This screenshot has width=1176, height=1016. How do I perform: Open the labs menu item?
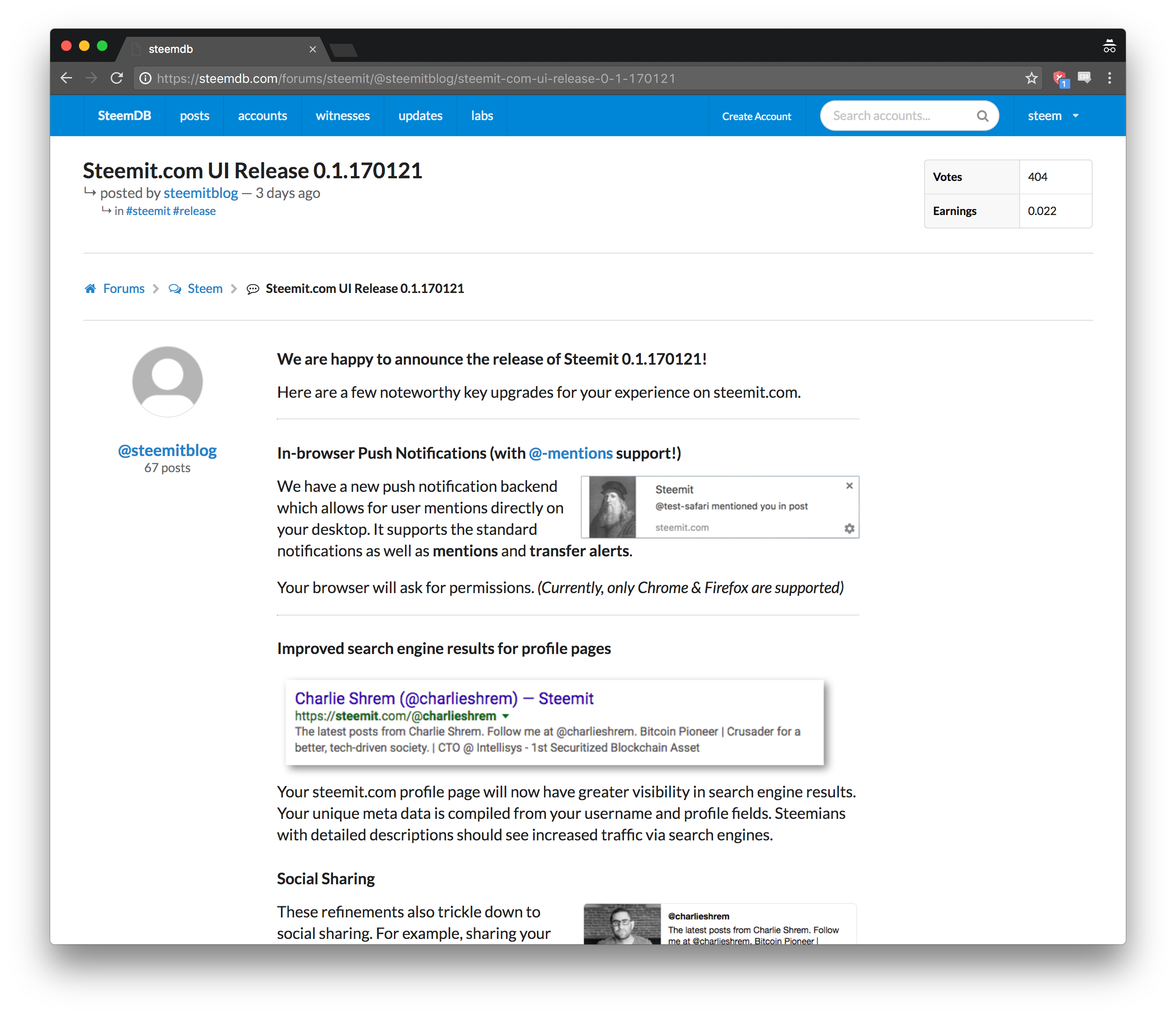[x=482, y=116]
